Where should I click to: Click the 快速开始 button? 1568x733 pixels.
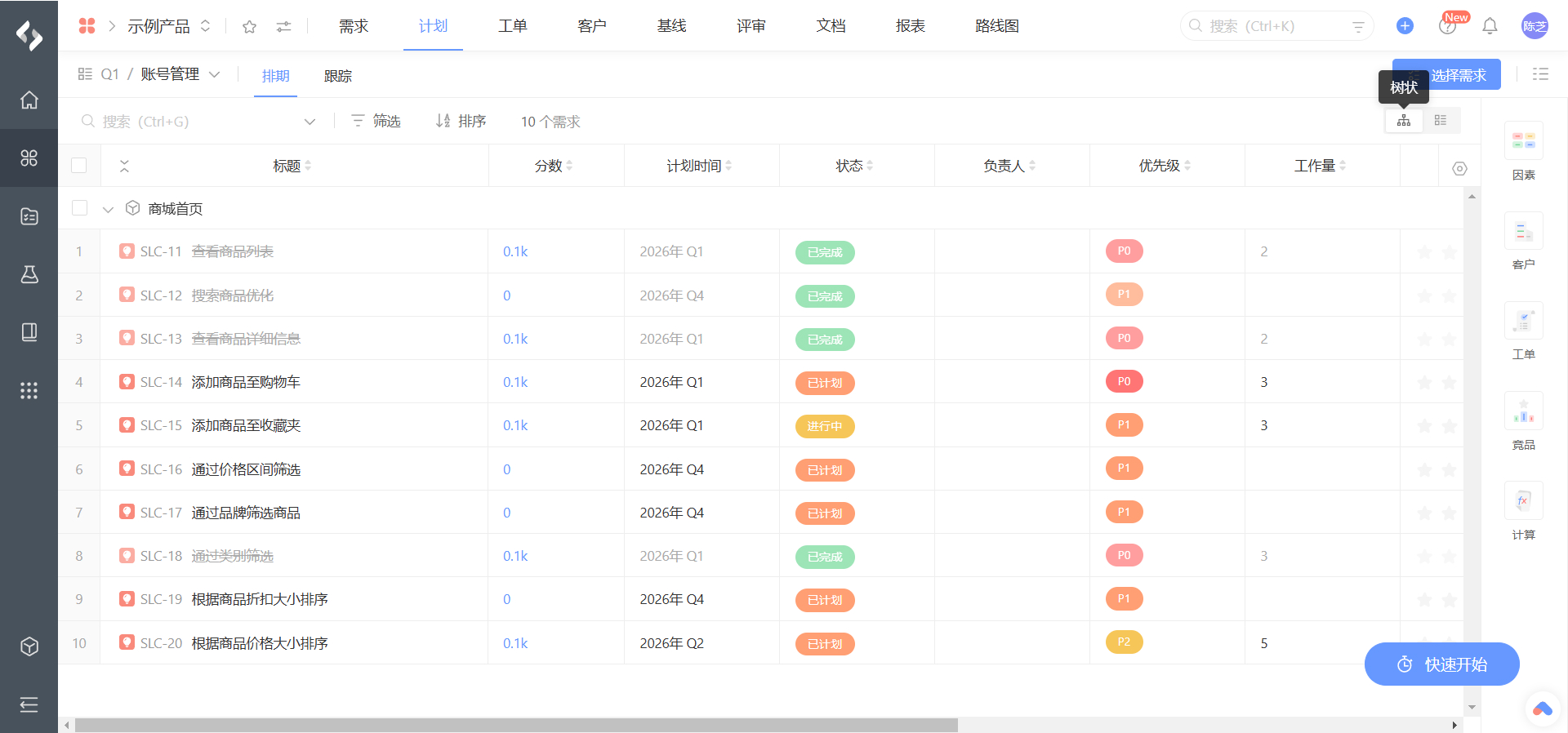point(1441,664)
